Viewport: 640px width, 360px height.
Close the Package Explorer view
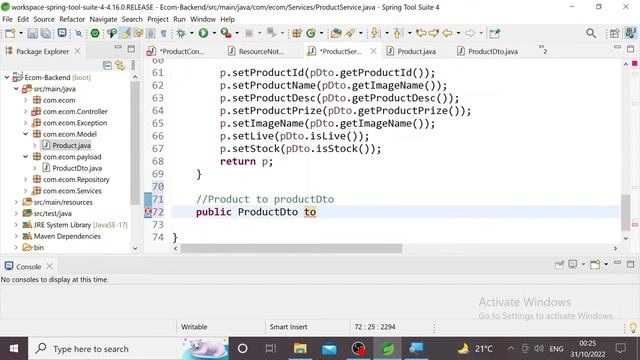pyautogui.click(x=77, y=51)
